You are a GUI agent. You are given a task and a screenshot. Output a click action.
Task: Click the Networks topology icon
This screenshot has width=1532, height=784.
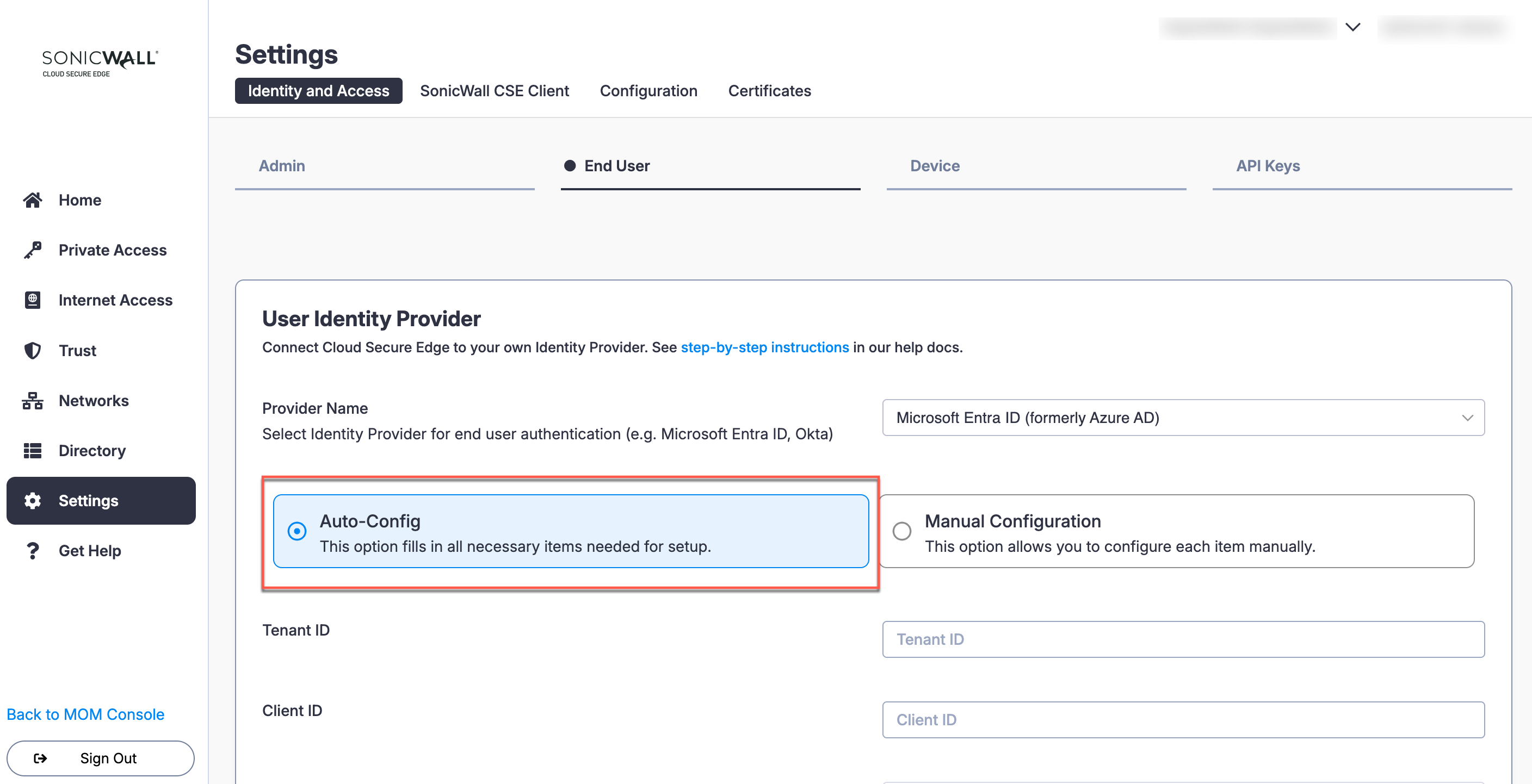[x=33, y=401]
